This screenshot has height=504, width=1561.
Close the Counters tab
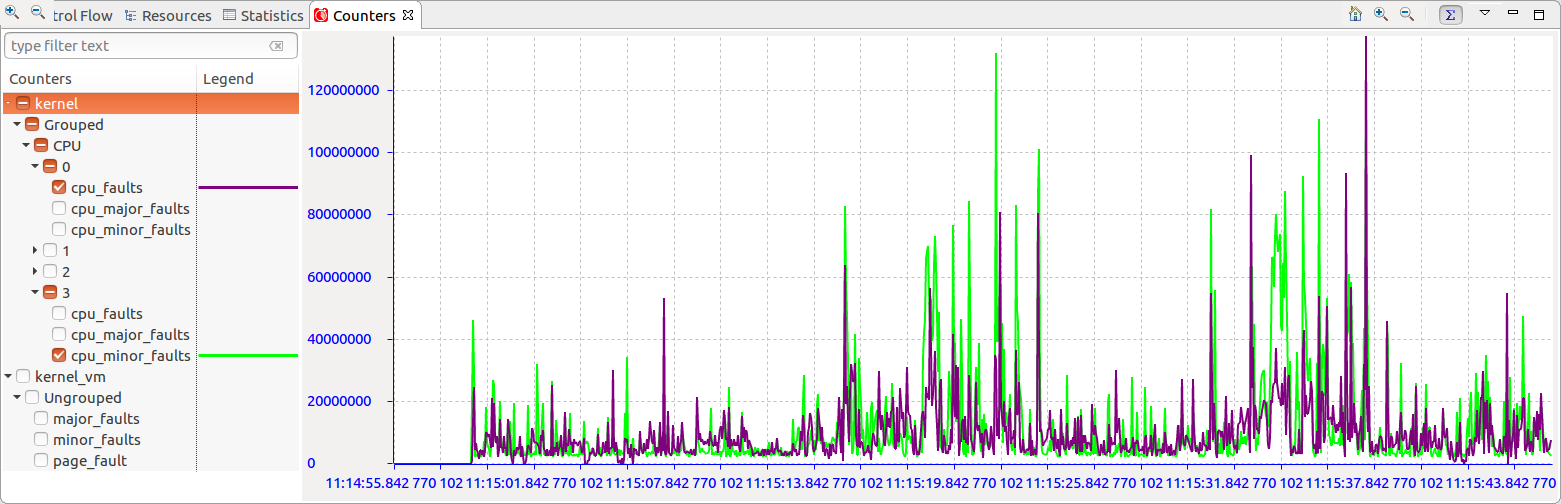click(x=407, y=16)
